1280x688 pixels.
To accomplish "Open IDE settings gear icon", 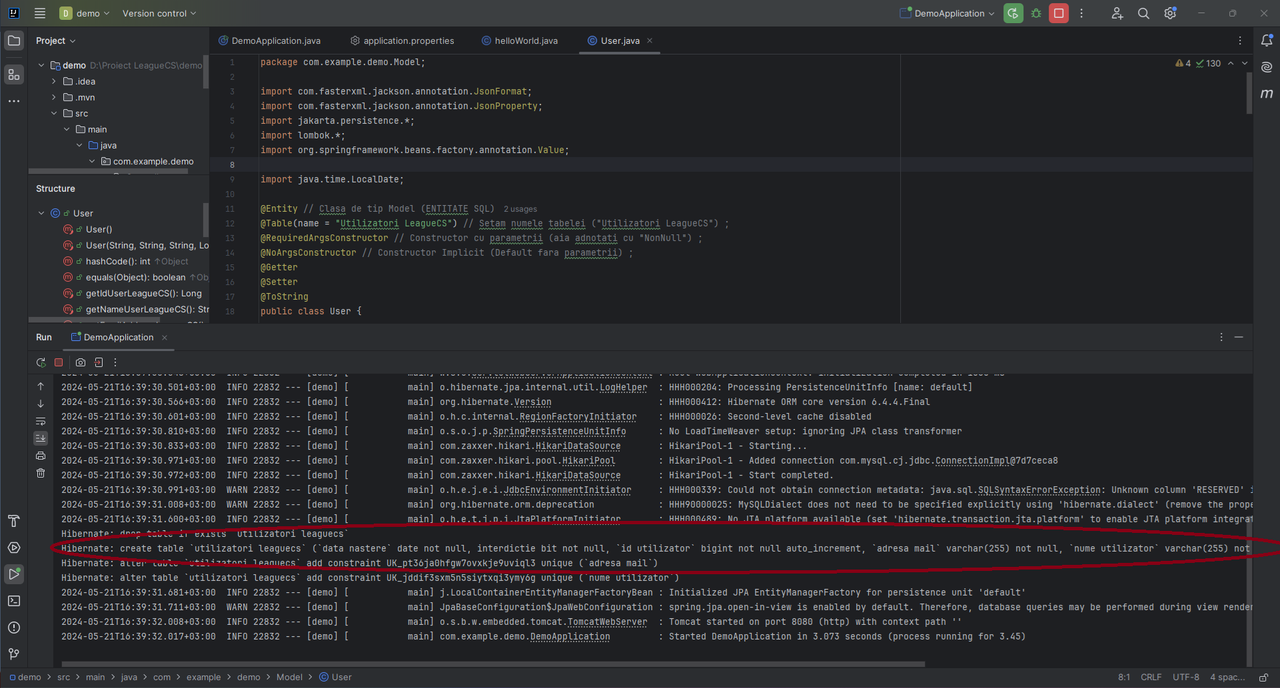I will click(1170, 13).
